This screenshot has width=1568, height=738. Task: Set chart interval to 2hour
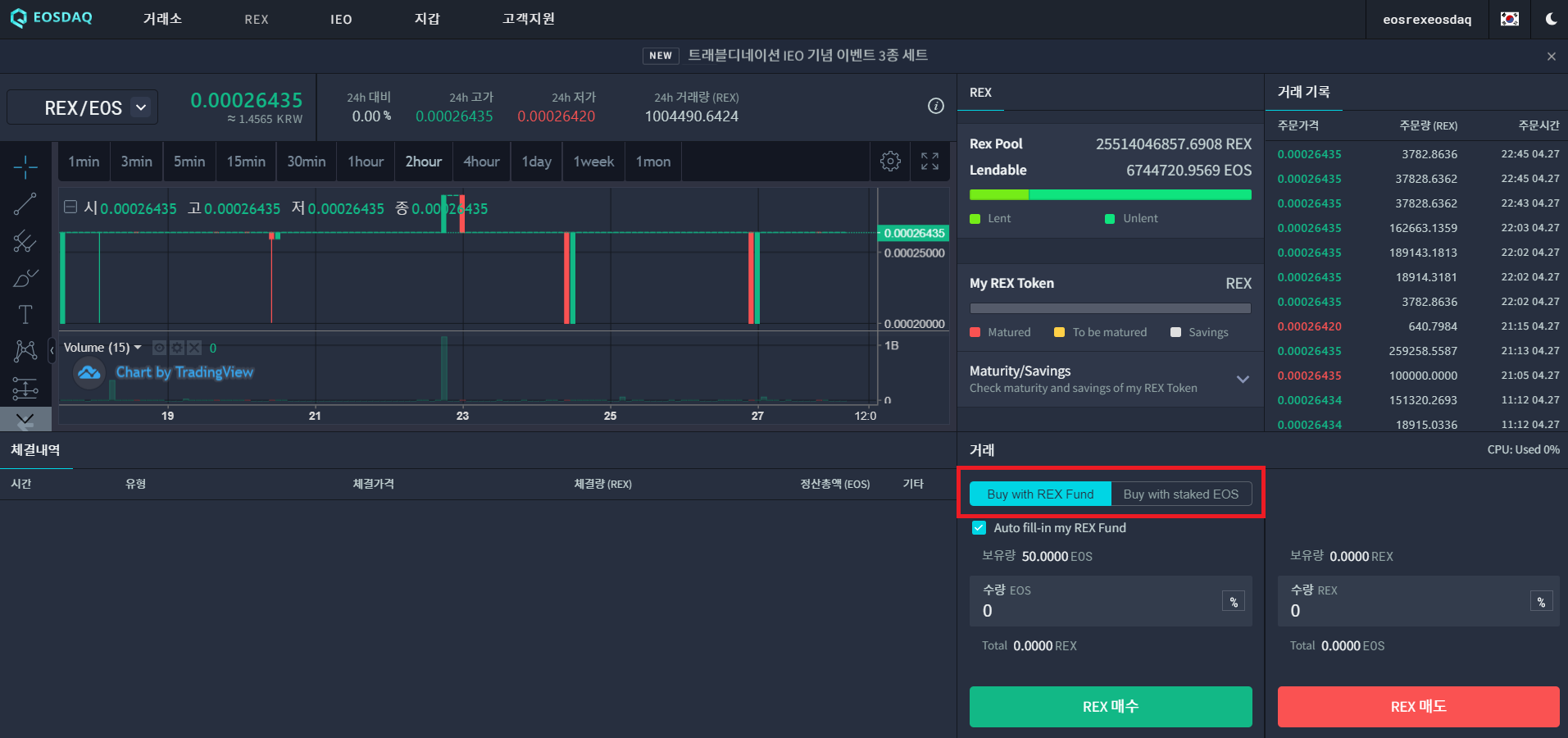(424, 162)
